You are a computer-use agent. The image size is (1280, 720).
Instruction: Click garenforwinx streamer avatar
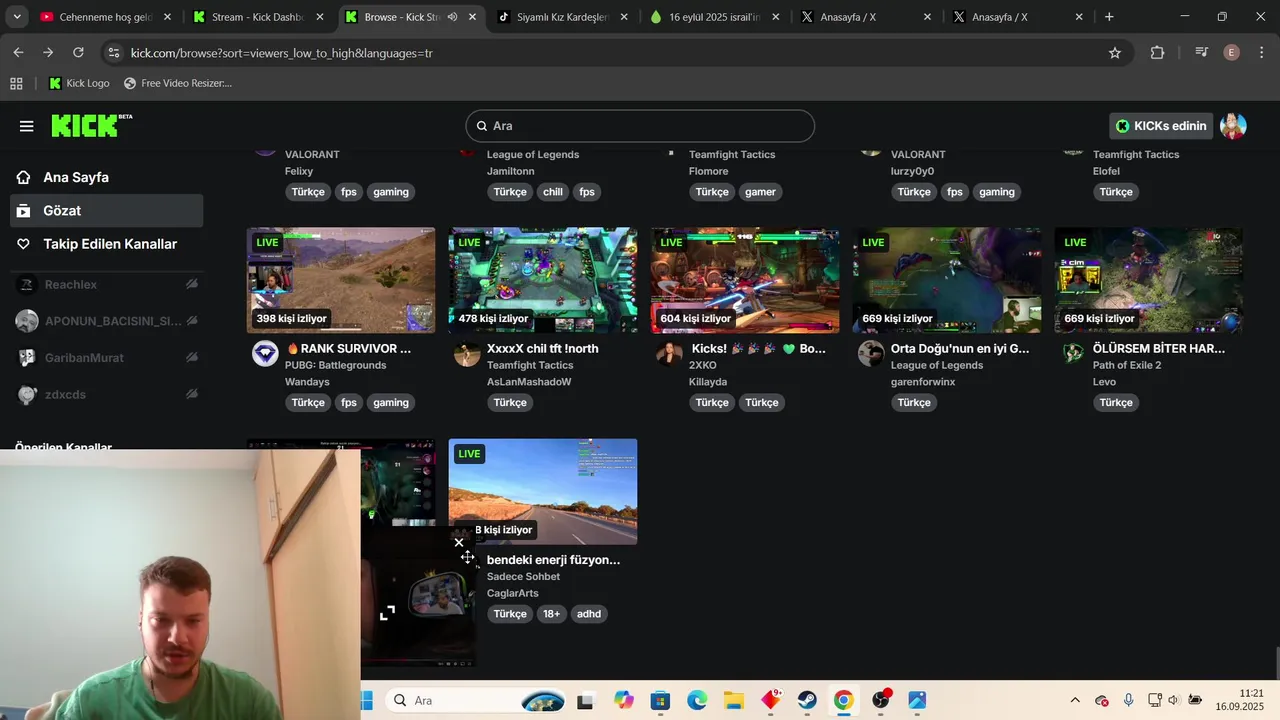pyautogui.click(x=871, y=354)
